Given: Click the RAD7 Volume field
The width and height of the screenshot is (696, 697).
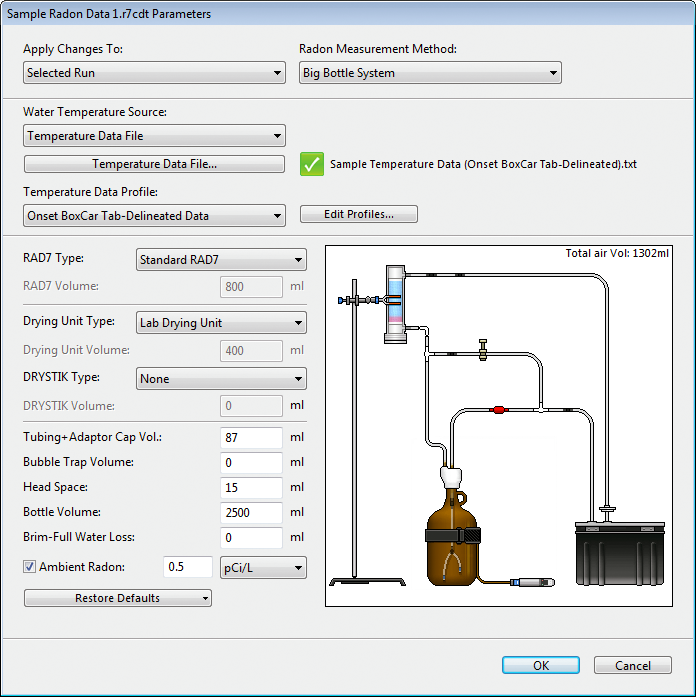Looking at the screenshot, I should [x=251, y=287].
